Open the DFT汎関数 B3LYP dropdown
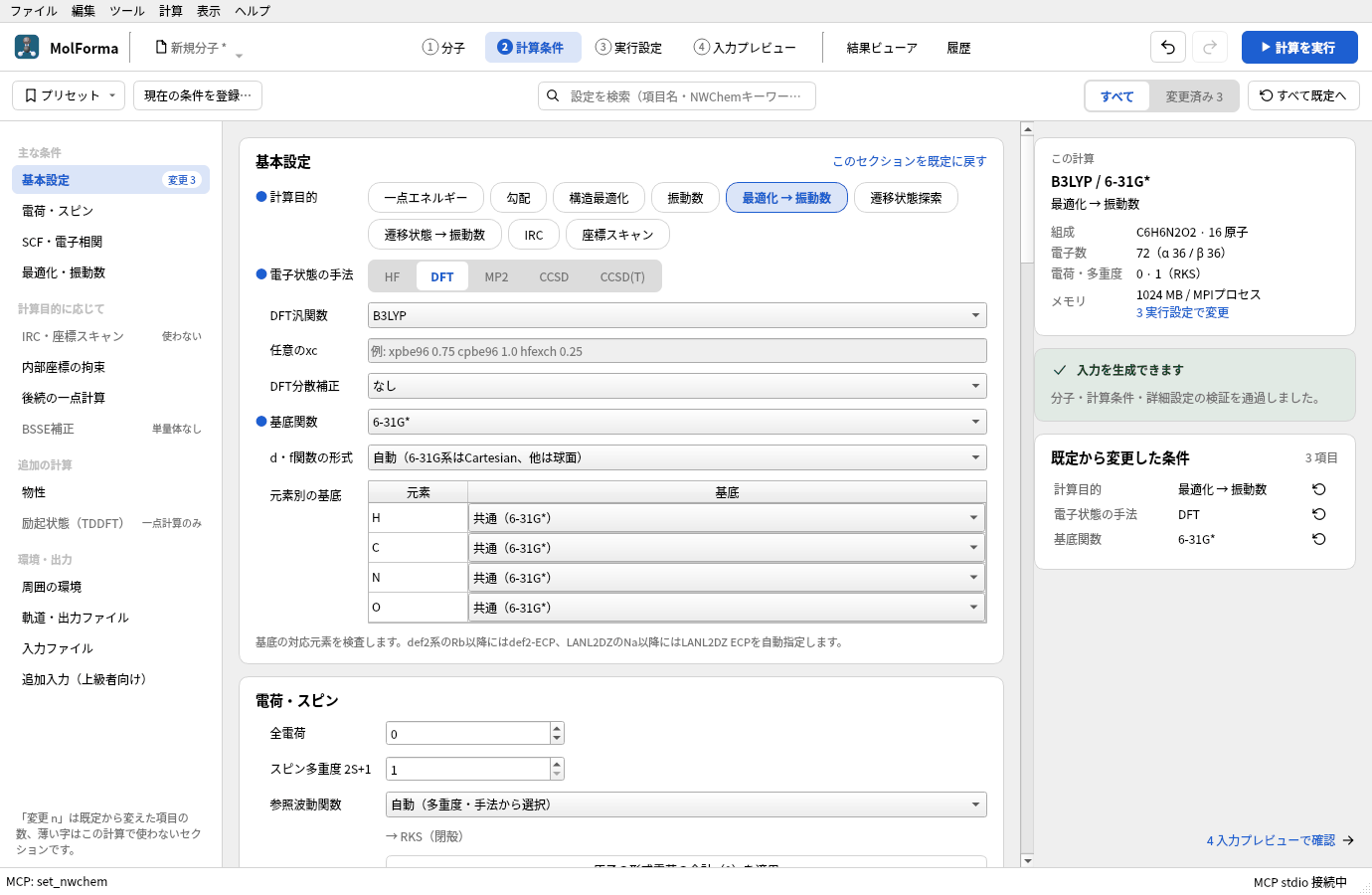 coord(677,315)
